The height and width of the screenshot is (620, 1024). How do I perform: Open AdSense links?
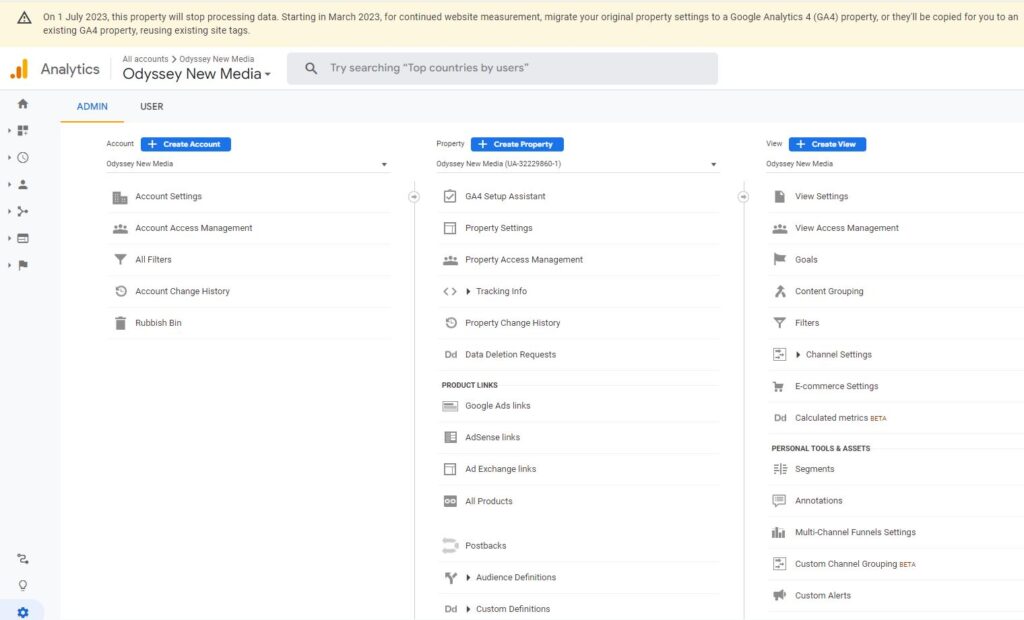point(492,438)
